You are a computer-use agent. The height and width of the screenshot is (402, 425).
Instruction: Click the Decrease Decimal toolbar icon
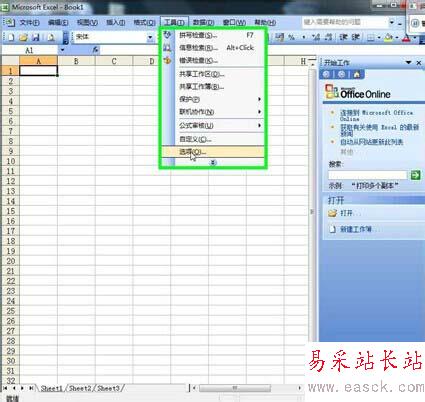pos(328,37)
